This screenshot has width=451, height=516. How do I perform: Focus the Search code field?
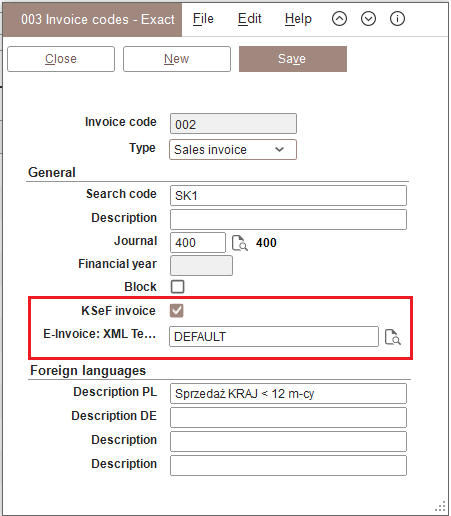288,196
